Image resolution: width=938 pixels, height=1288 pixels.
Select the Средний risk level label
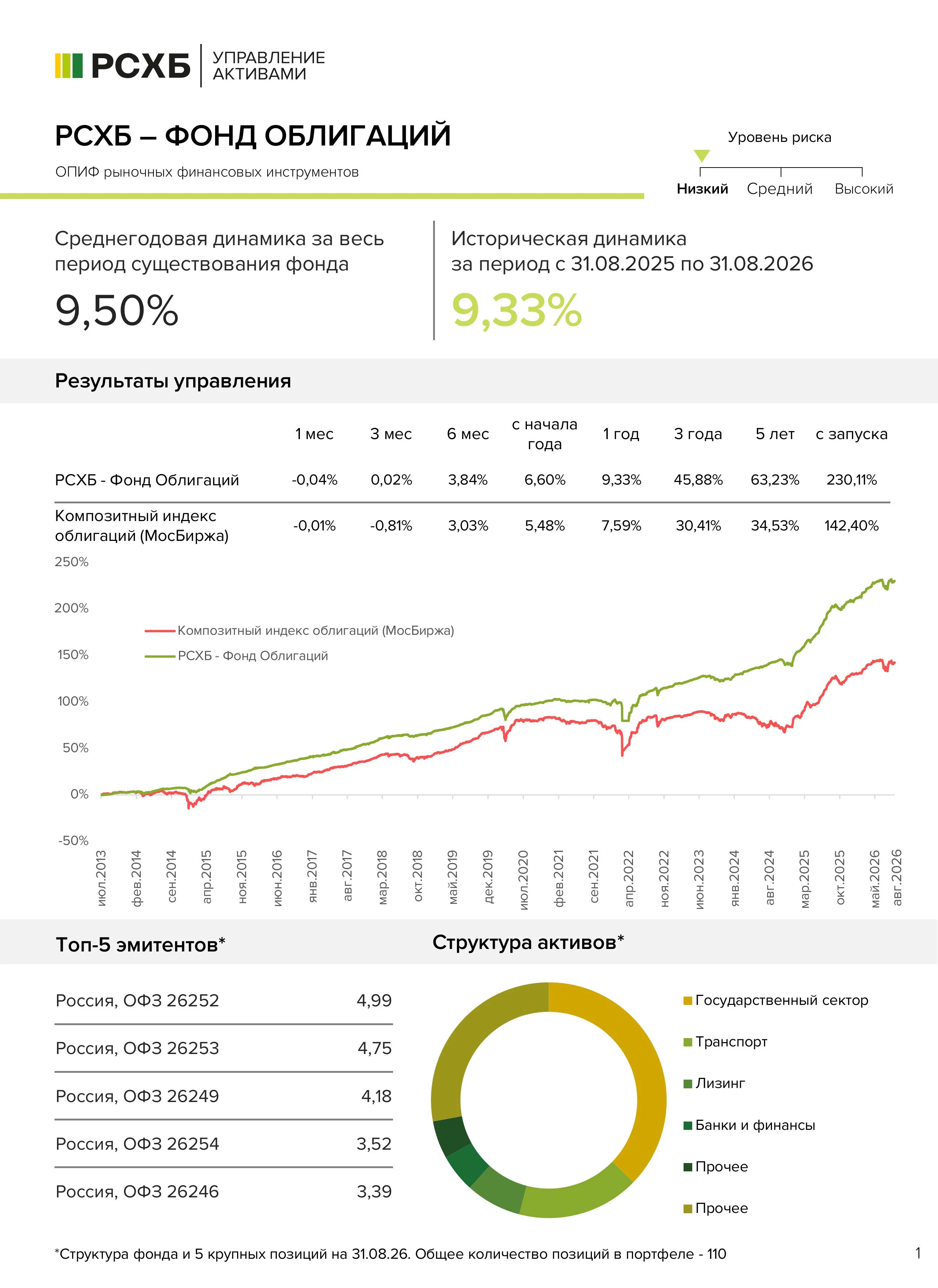[780, 188]
